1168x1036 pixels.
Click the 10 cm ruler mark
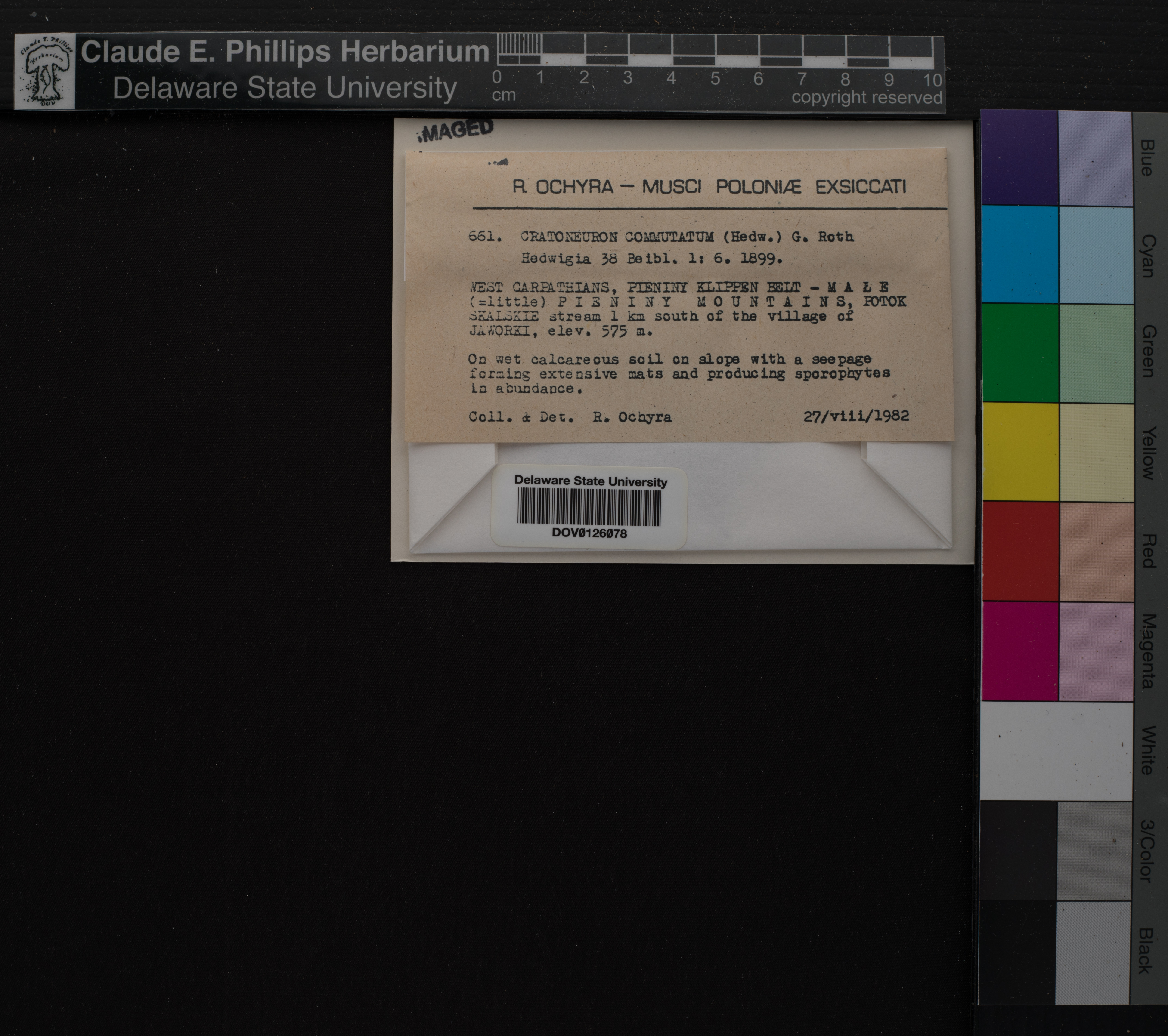coord(932,79)
